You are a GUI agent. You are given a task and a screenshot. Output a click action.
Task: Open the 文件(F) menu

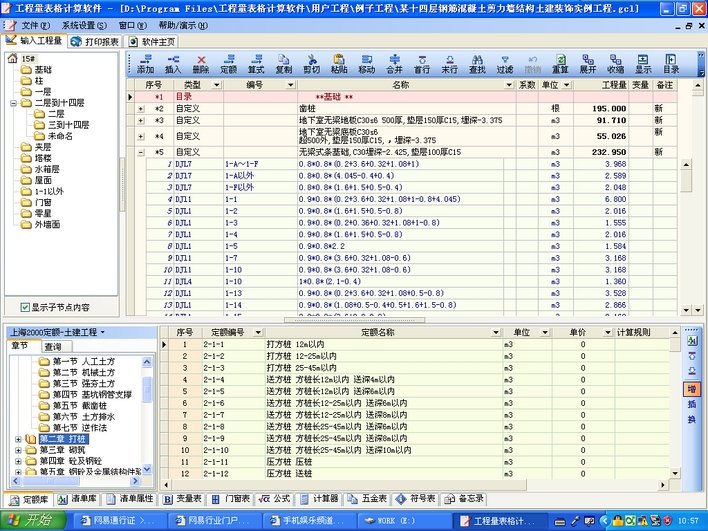click(36, 26)
